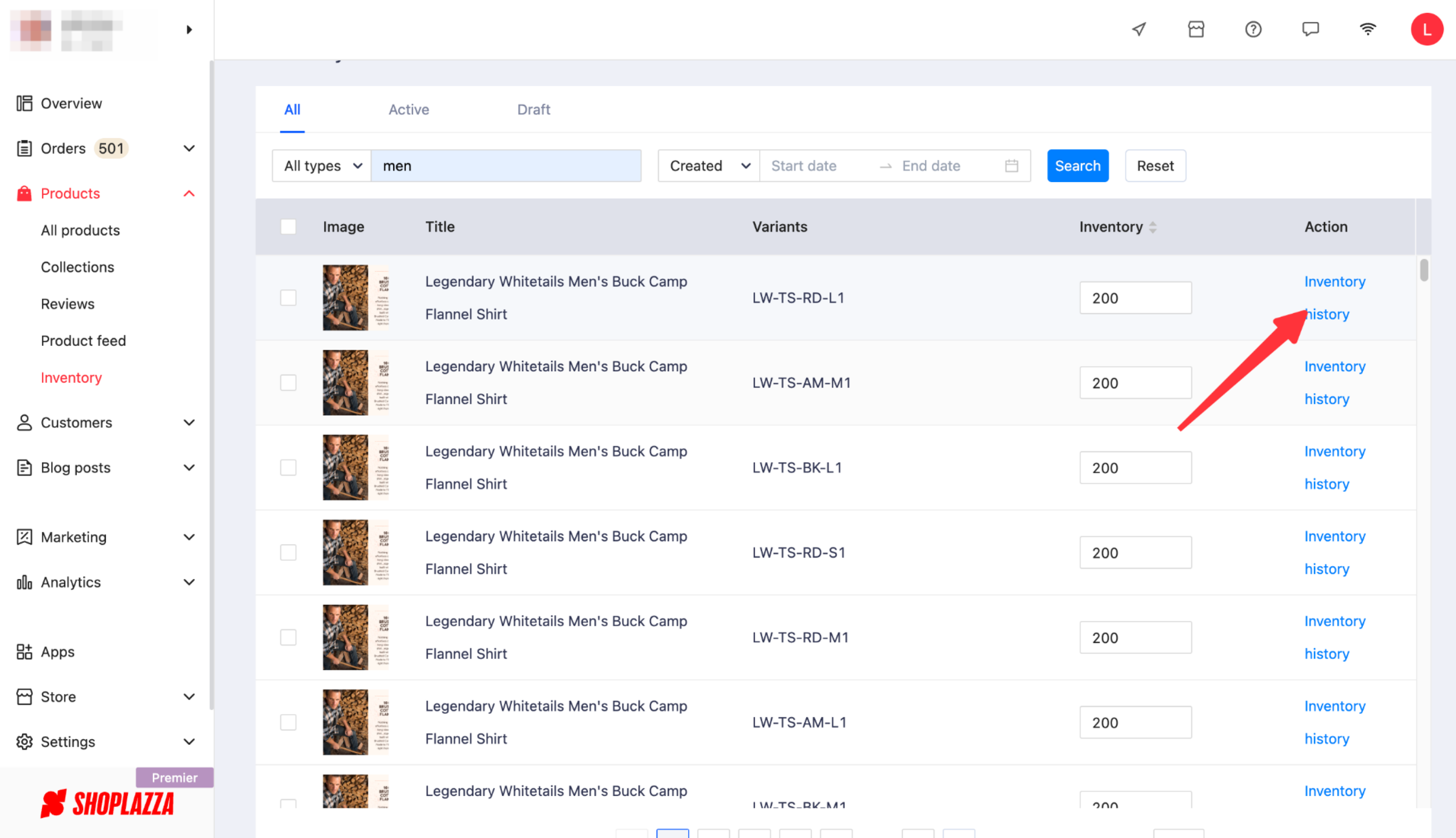Open Collections in sidebar
The image size is (1456, 838).
77,267
